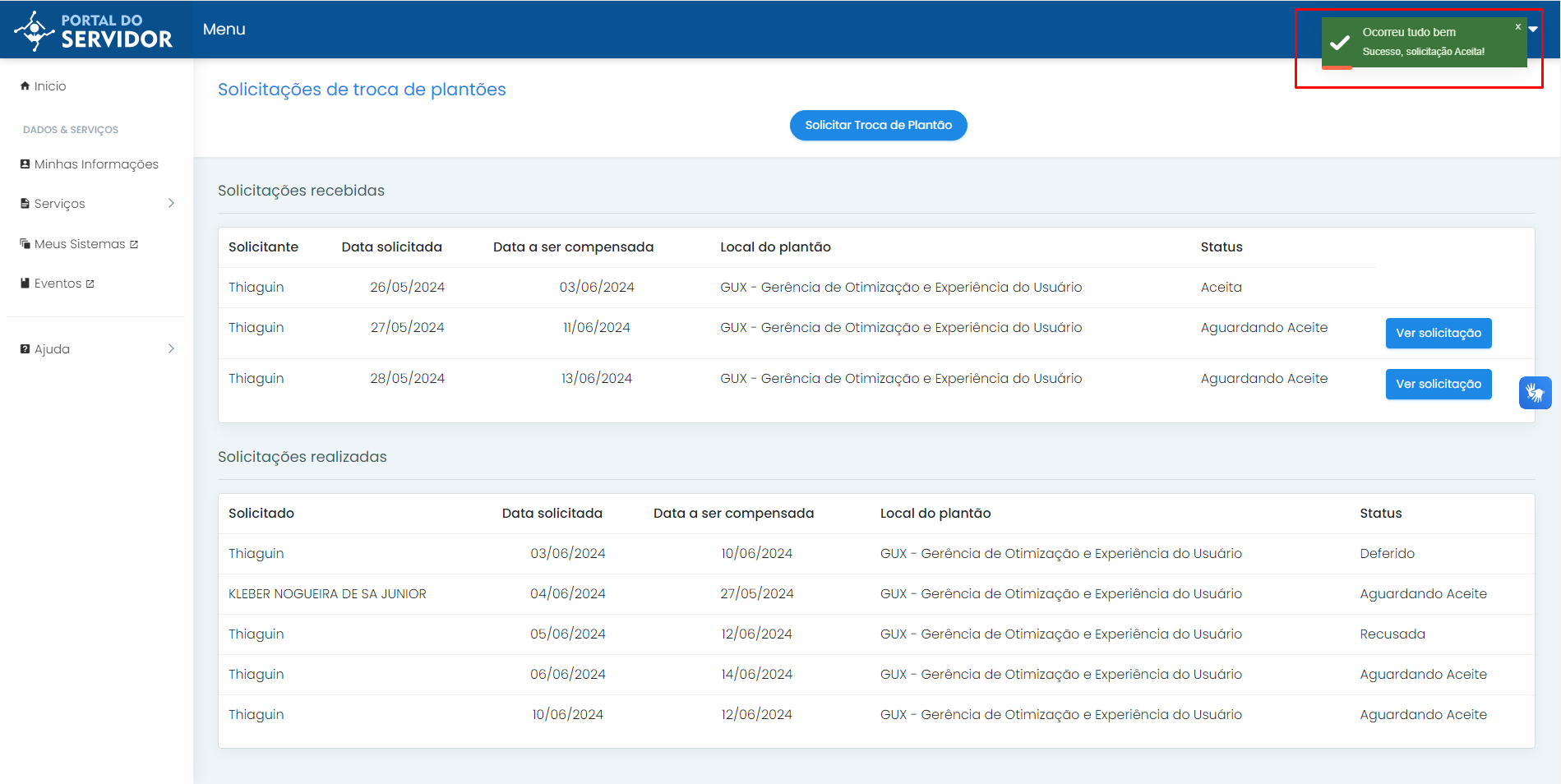Click Thiaguin in the Deferido row
This screenshot has height=784, width=1561.
[256, 554]
